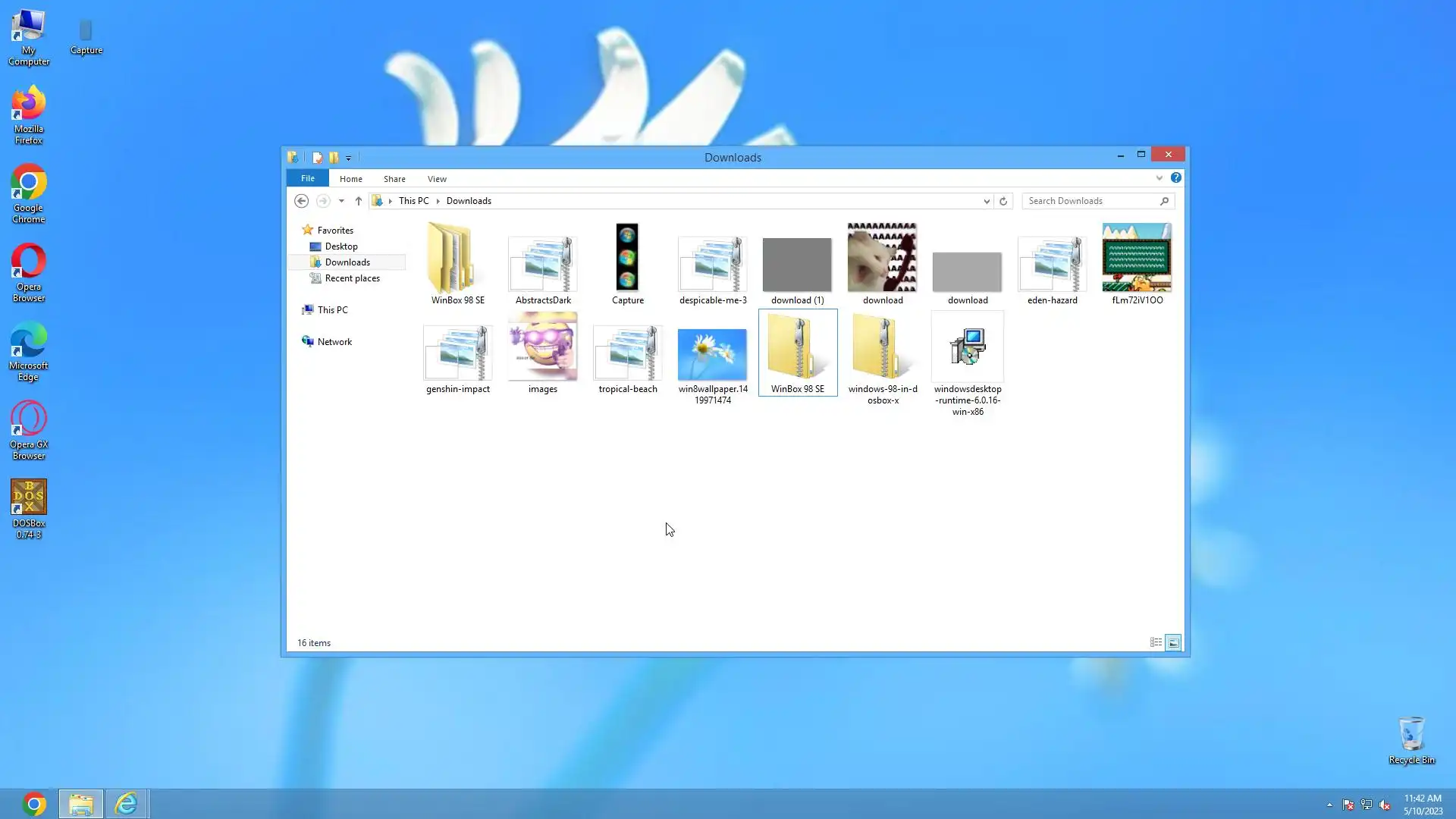Click the Back navigation arrow
Image resolution: width=1456 pixels, height=819 pixels.
pos(301,201)
